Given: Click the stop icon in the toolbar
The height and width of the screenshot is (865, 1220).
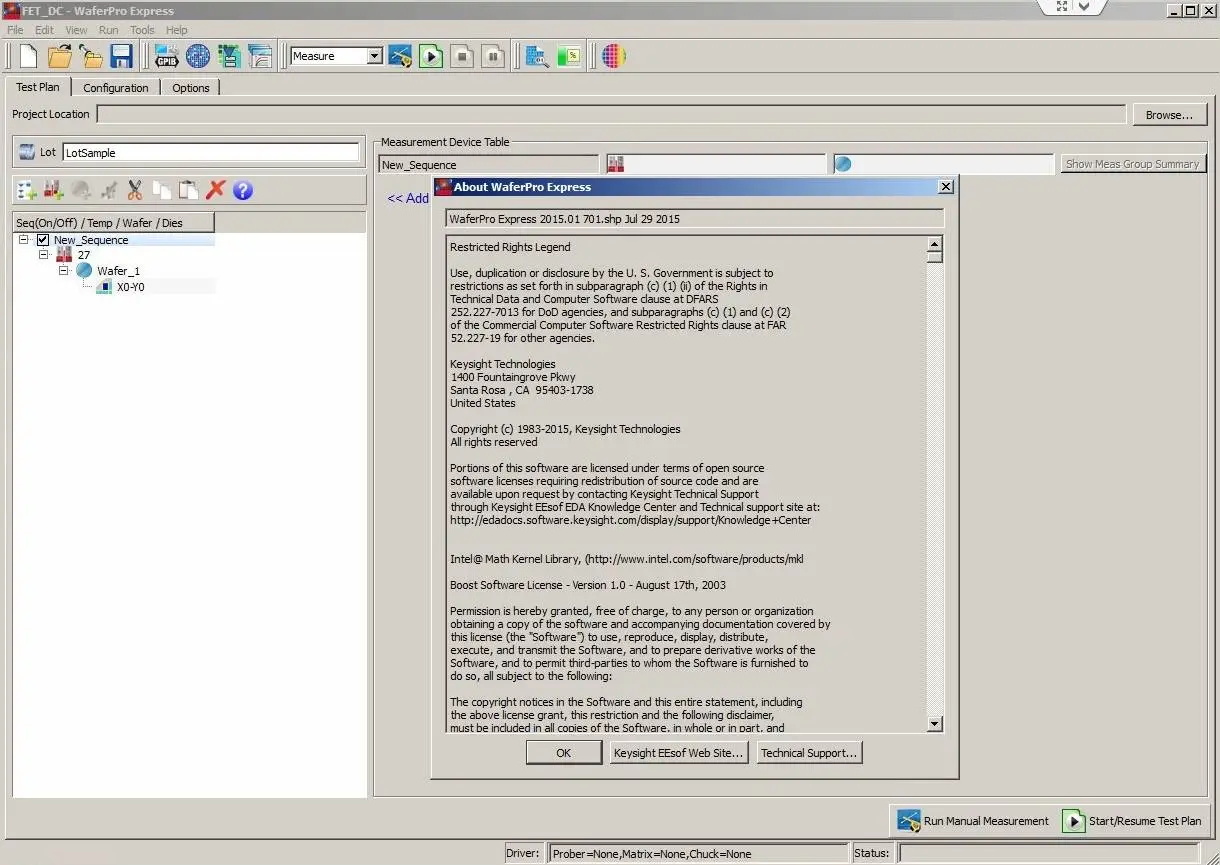Looking at the screenshot, I should tap(462, 56).
